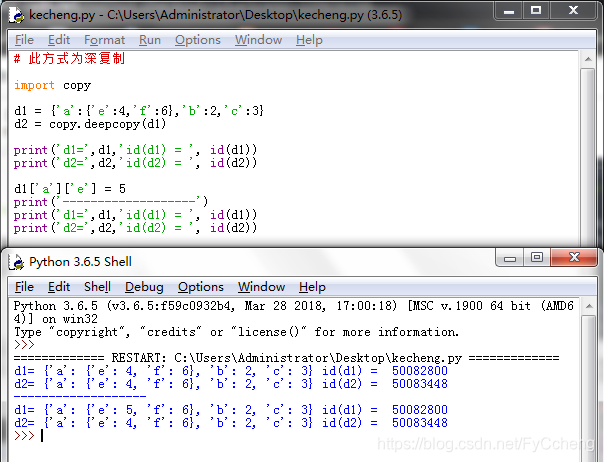Click the d1 dictionary definition line
This screenshot has width=604, height=462.
pyautogui.click(x=139, y=111)
